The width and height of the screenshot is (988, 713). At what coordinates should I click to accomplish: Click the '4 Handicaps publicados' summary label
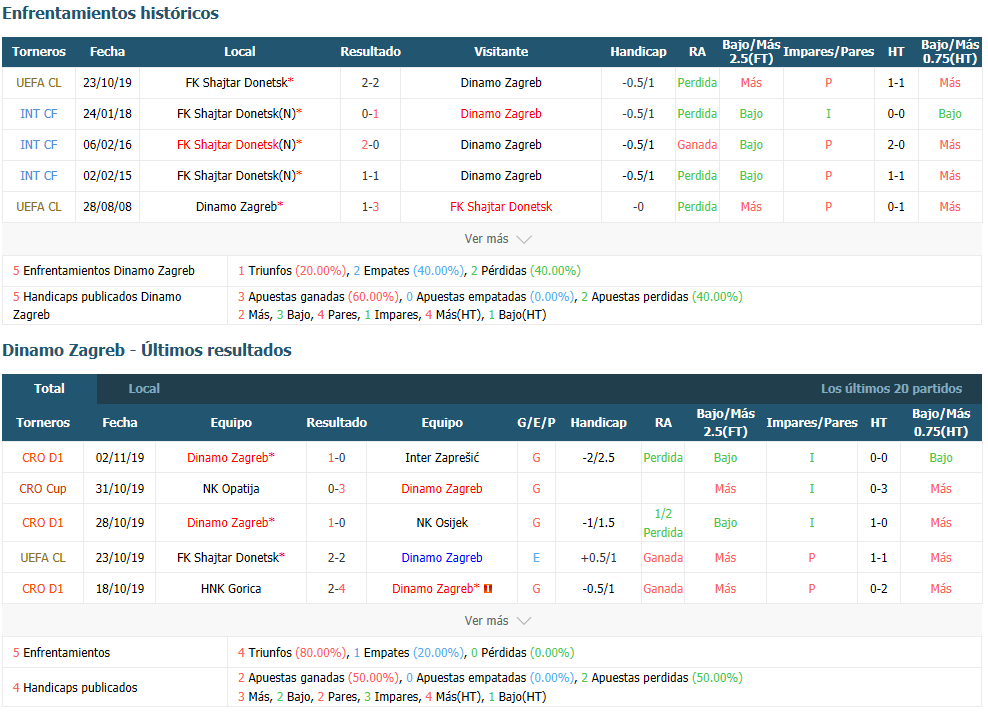(75, 687)
